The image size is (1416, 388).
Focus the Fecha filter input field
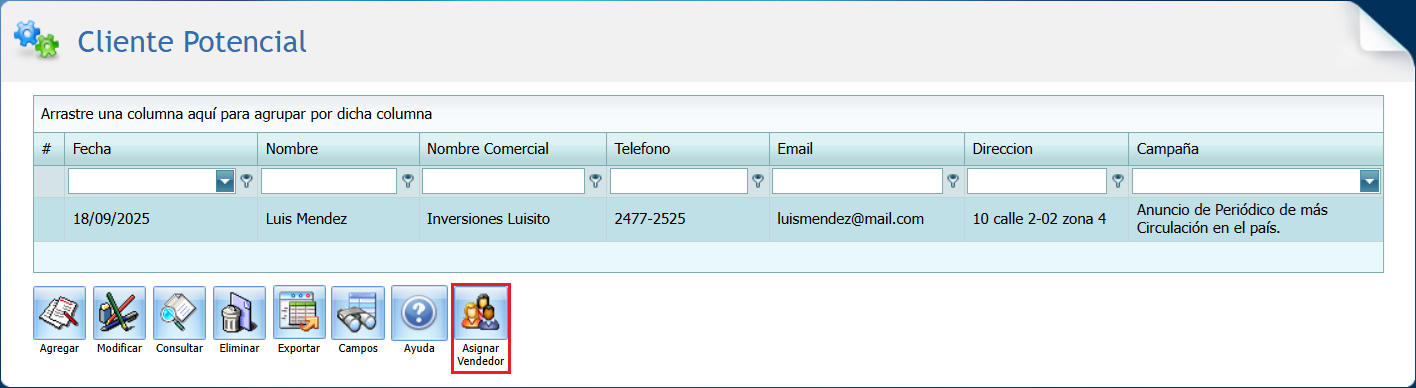[142, 181]
